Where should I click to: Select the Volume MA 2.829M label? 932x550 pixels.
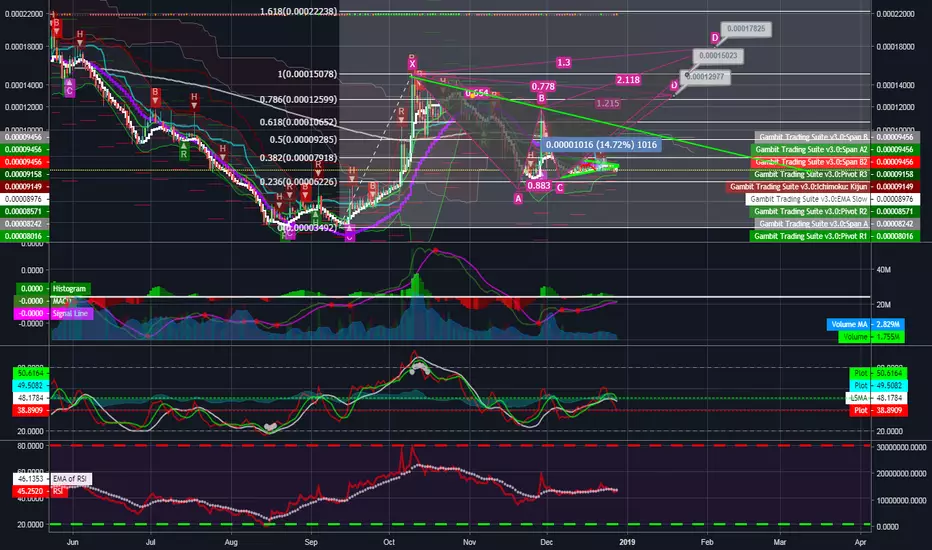click(865, 325)
